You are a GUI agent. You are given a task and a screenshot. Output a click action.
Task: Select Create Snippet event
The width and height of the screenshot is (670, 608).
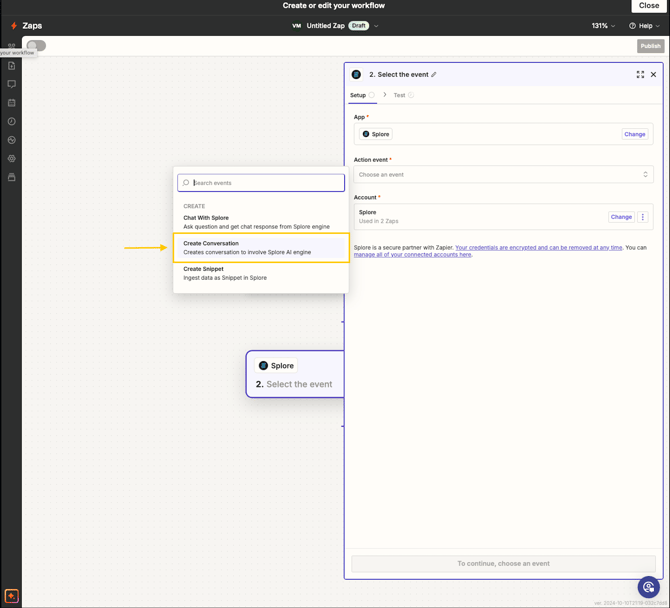click(261, 273)
